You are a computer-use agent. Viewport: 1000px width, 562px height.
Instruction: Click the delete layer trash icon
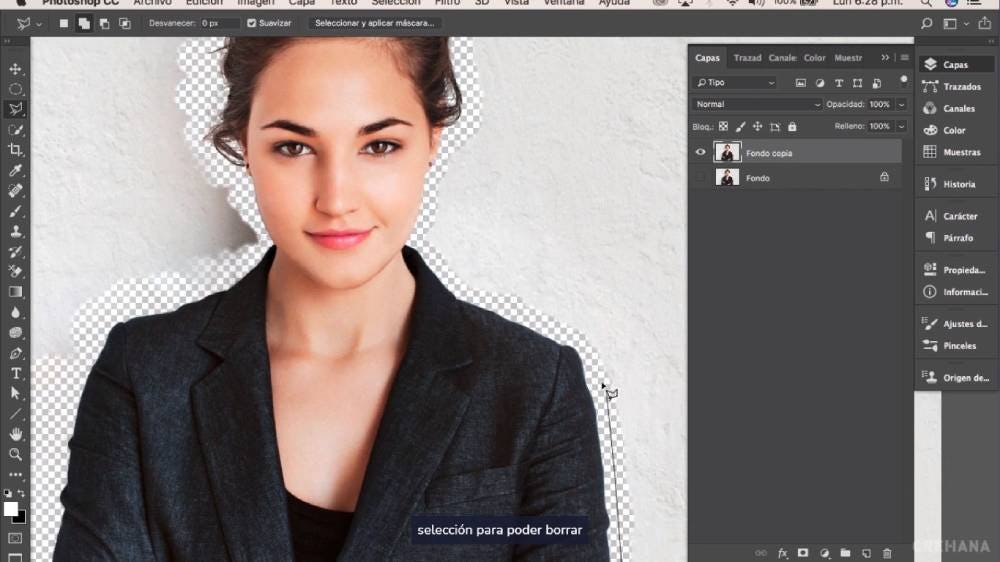pos(887,553)
